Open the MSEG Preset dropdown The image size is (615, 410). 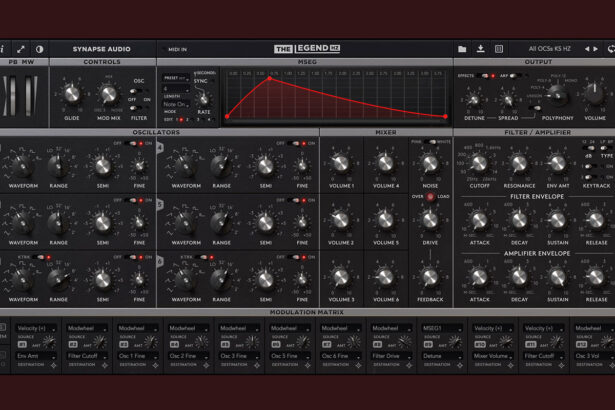(176, 78)
